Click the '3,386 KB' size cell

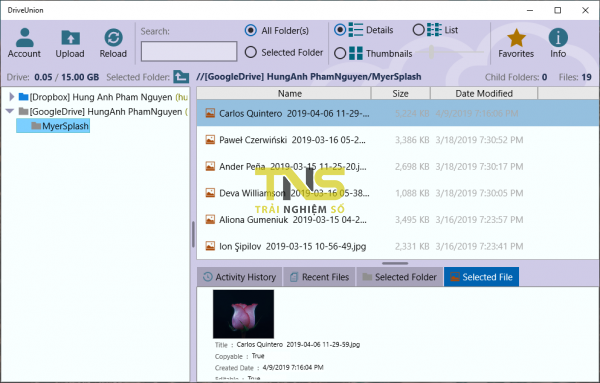pyautogui.click(x=412, y=140)
